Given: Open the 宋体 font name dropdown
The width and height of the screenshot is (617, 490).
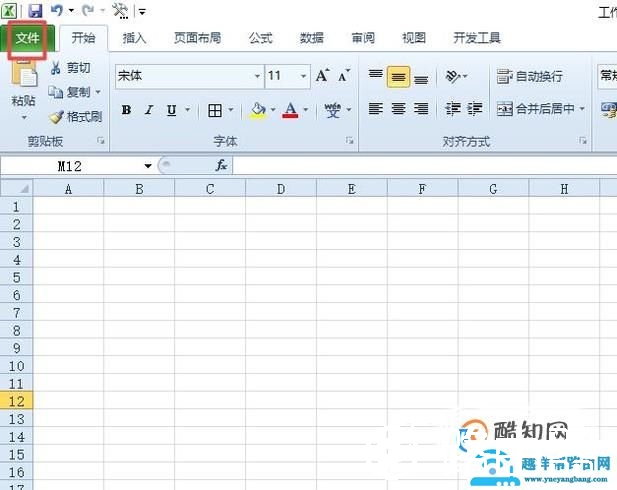Looking at the screenshot, I should (257, 76).
